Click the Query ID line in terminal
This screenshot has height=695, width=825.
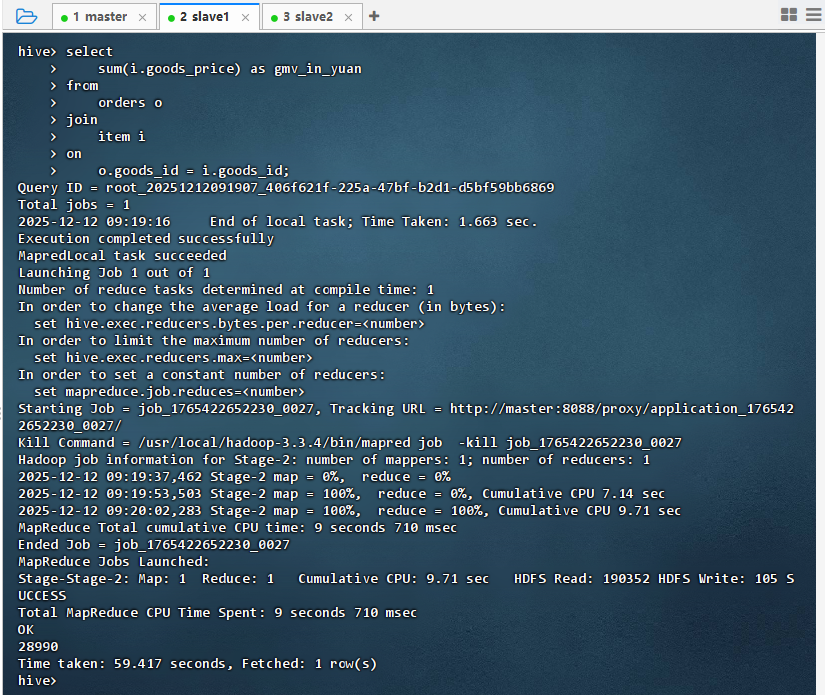click(286, 188)
